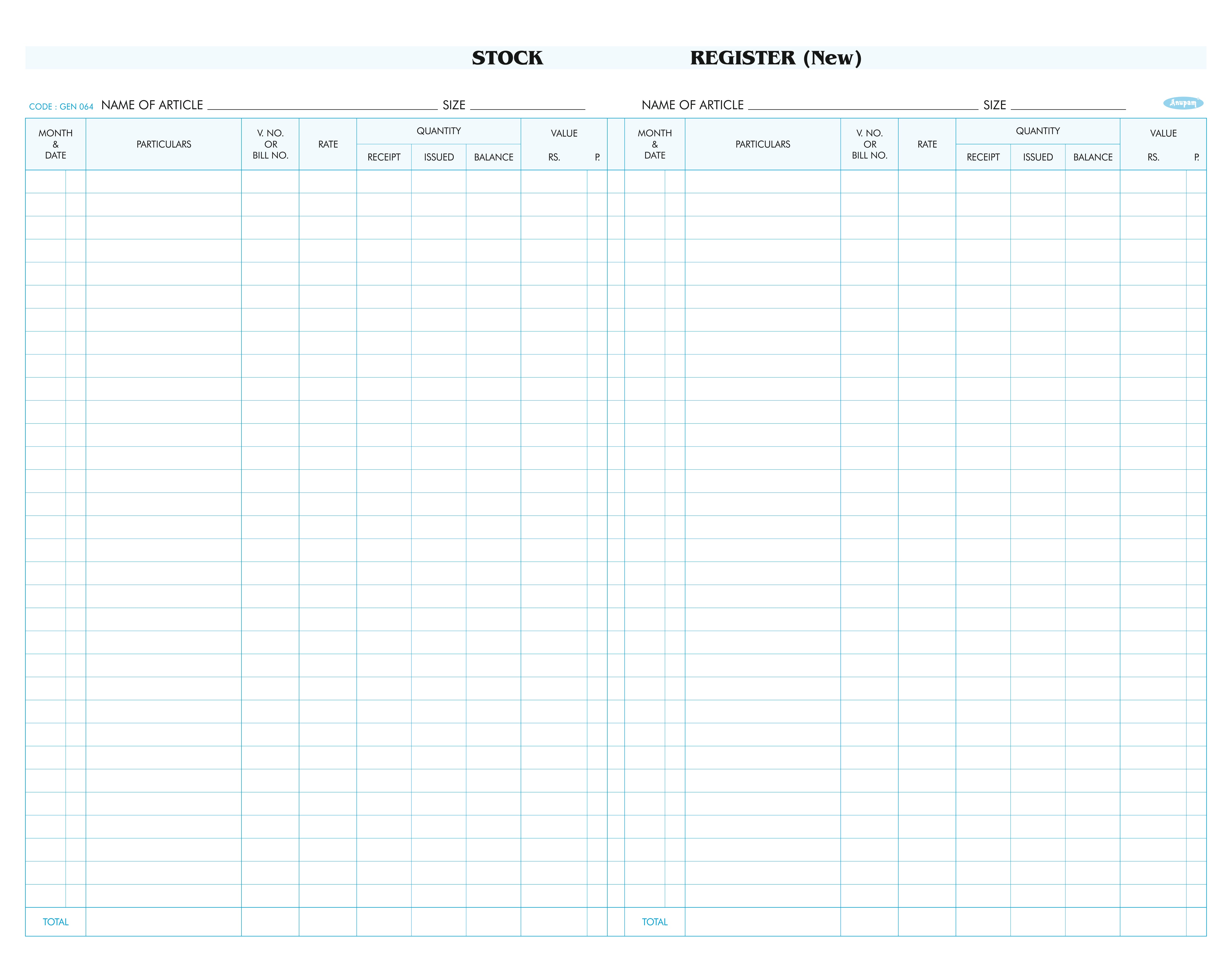Click the right PARTICULARS column header
Image resolution: width=1232 pixels, height=965 pixels.
(x=762, y=144)
